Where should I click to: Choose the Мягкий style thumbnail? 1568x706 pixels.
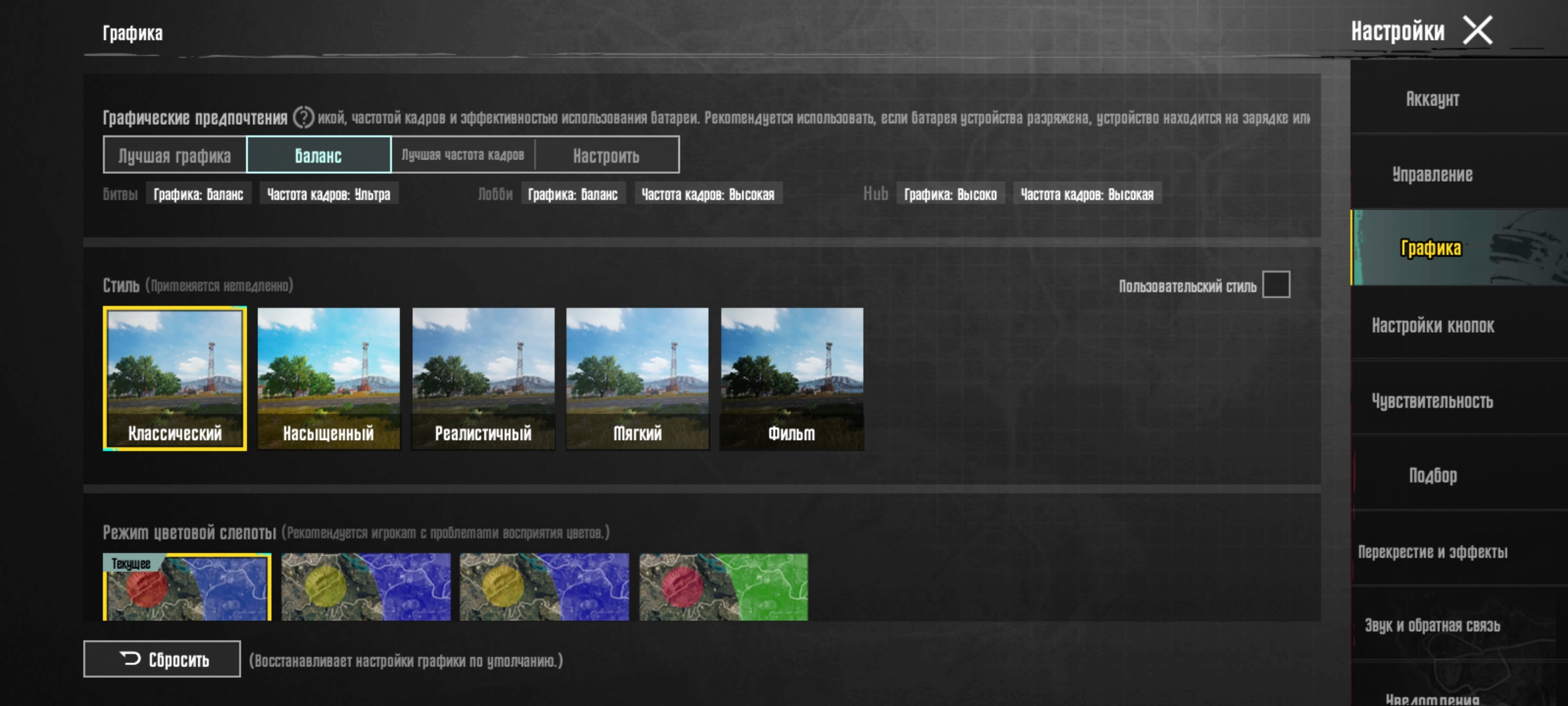click(638, 379)
